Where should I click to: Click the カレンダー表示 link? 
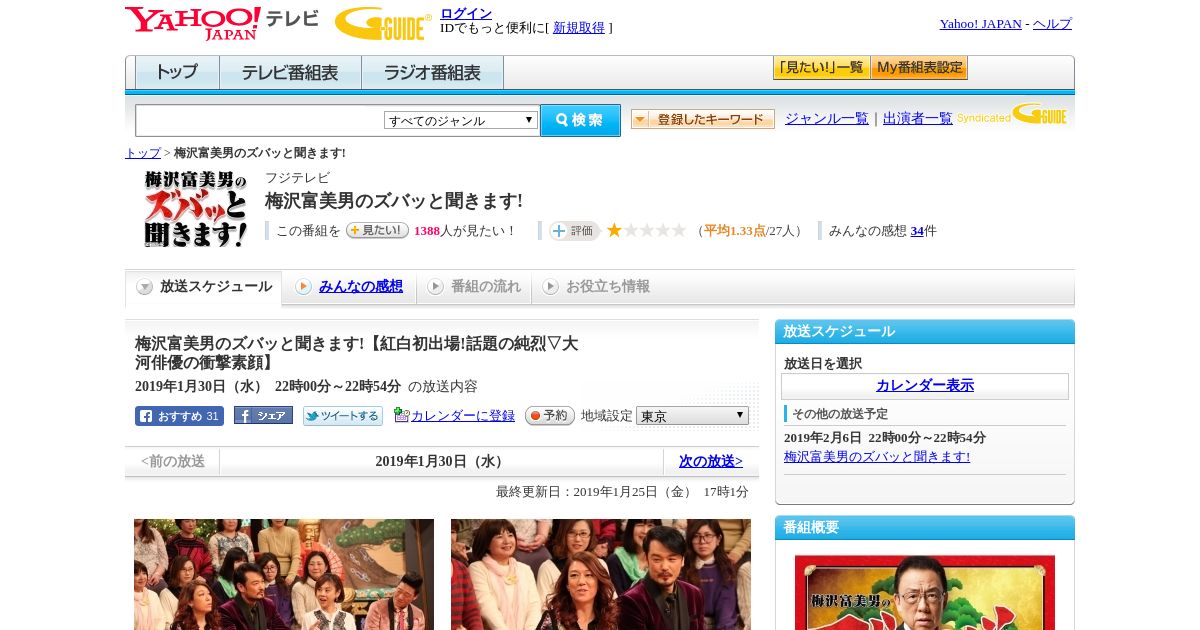tap(925, 386)
